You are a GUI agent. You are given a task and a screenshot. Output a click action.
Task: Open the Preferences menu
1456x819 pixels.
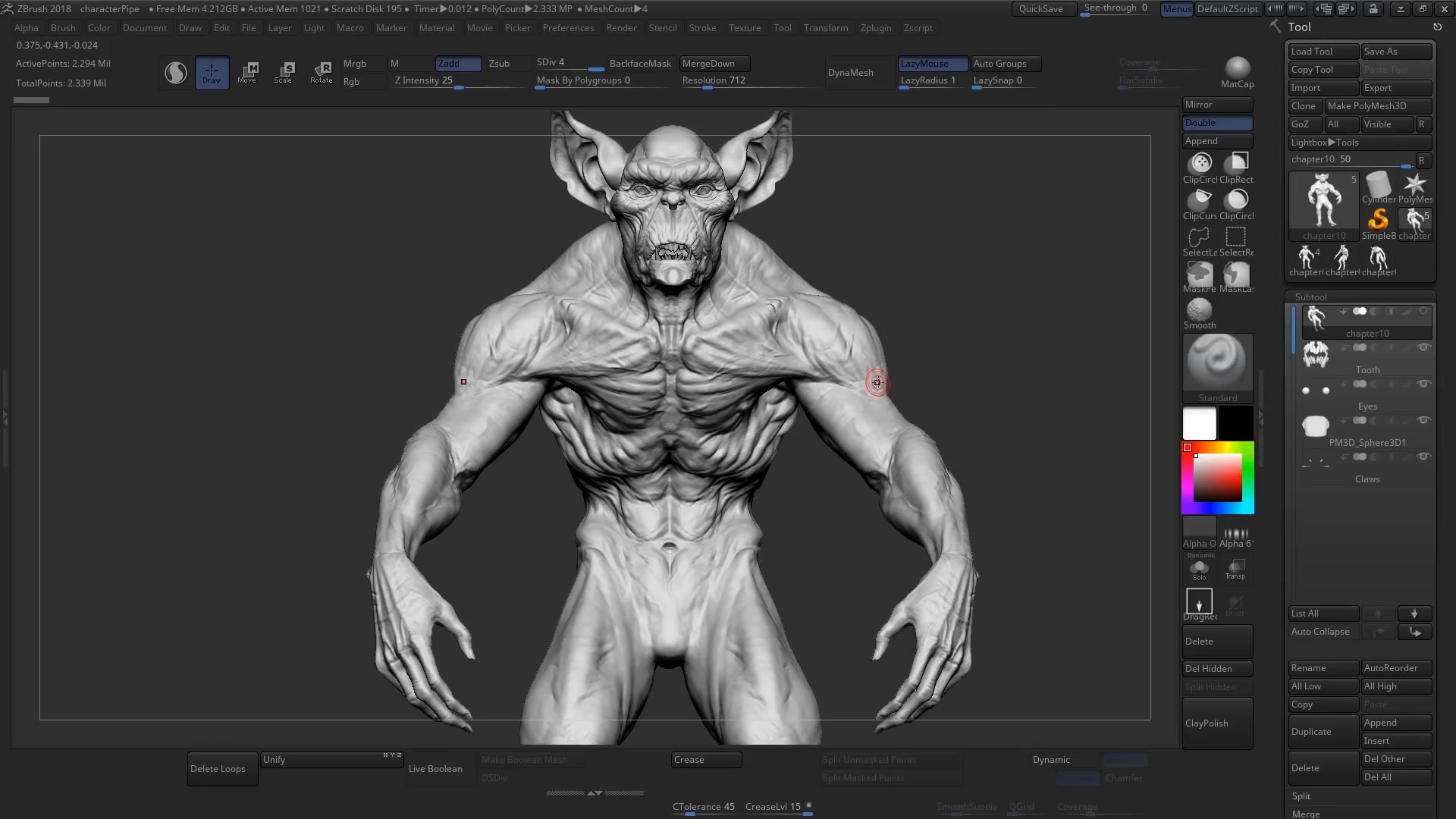[568, 28]
